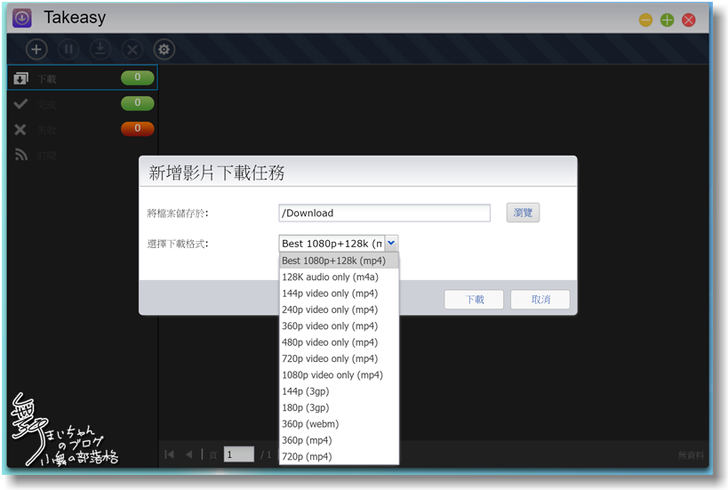The image size is (728, 490).
Task: Choose 128K audio only (m4a)
Action: pos(339,277)
